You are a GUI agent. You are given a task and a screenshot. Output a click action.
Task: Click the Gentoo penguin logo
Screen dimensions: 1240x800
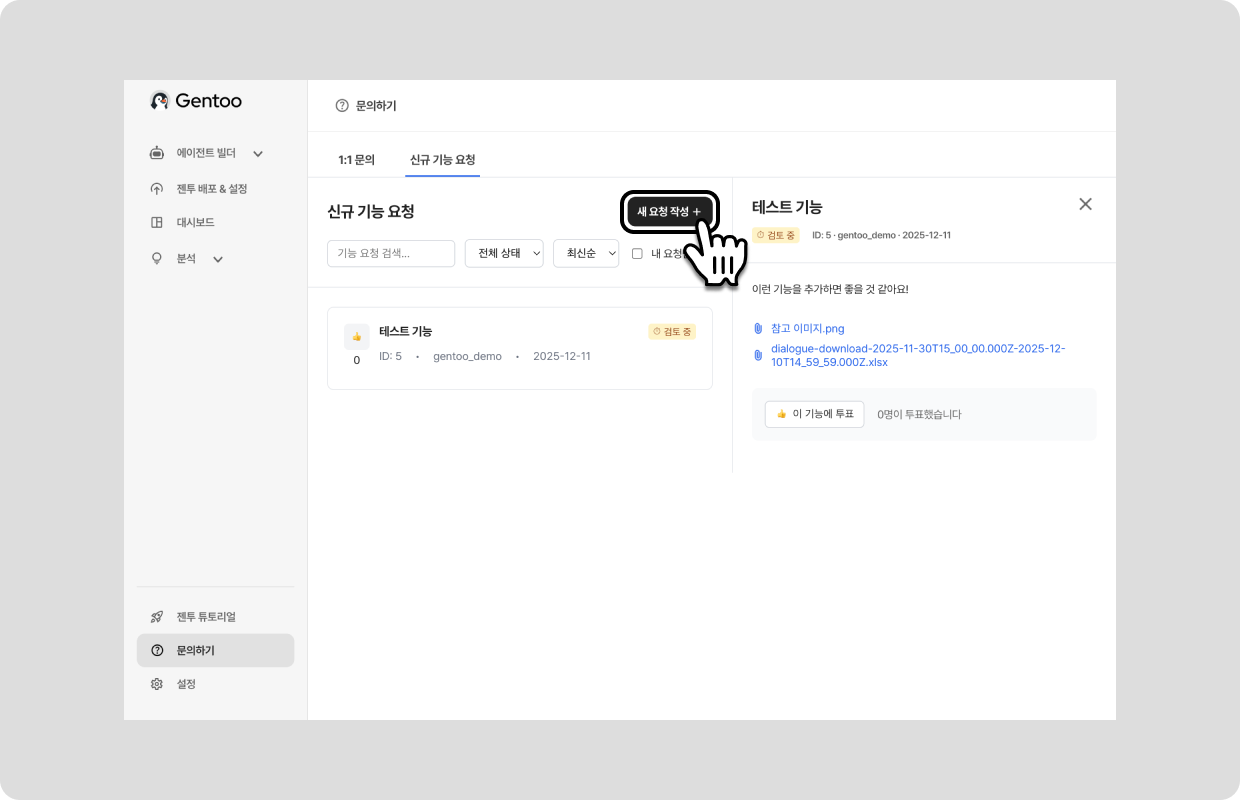click(x=159, y=100)
